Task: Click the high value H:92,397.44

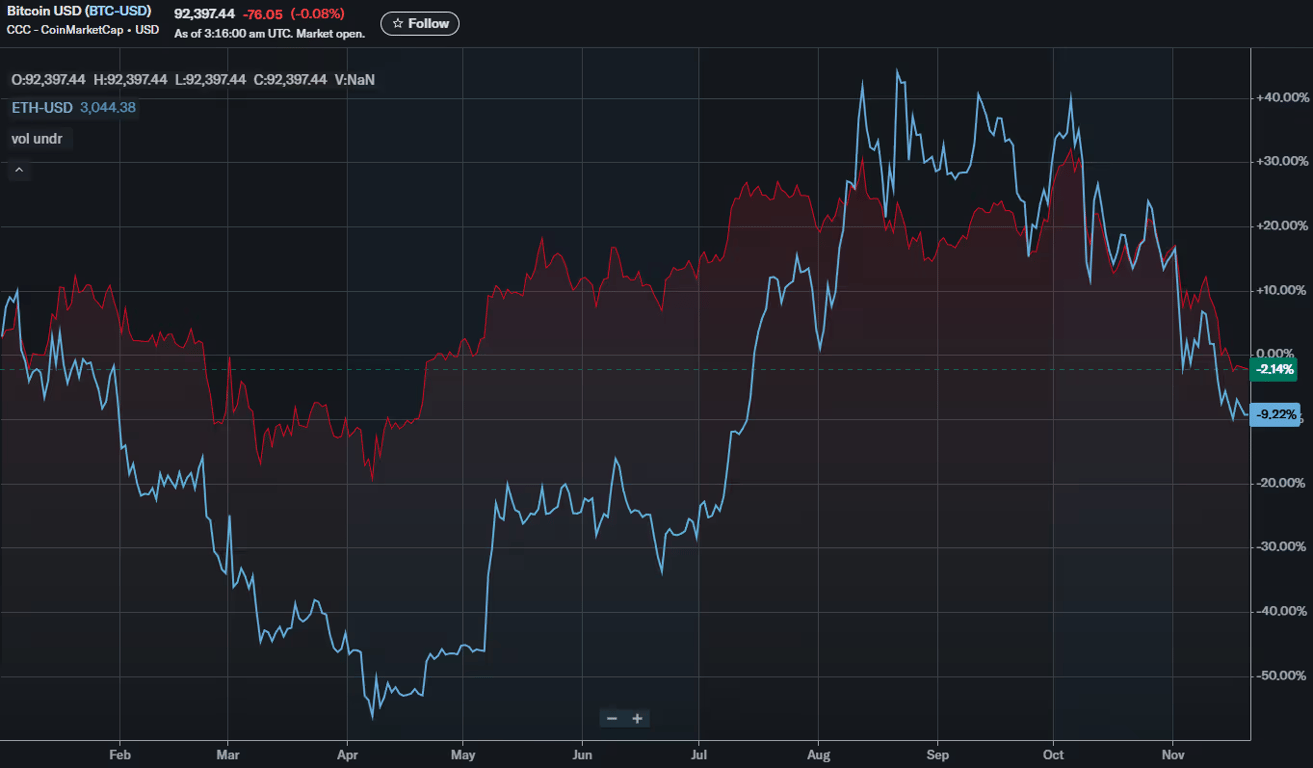Action: 130,79
